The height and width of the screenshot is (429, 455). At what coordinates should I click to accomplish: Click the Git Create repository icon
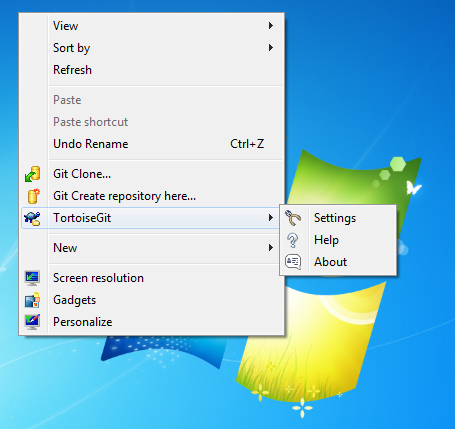(33, 196)
